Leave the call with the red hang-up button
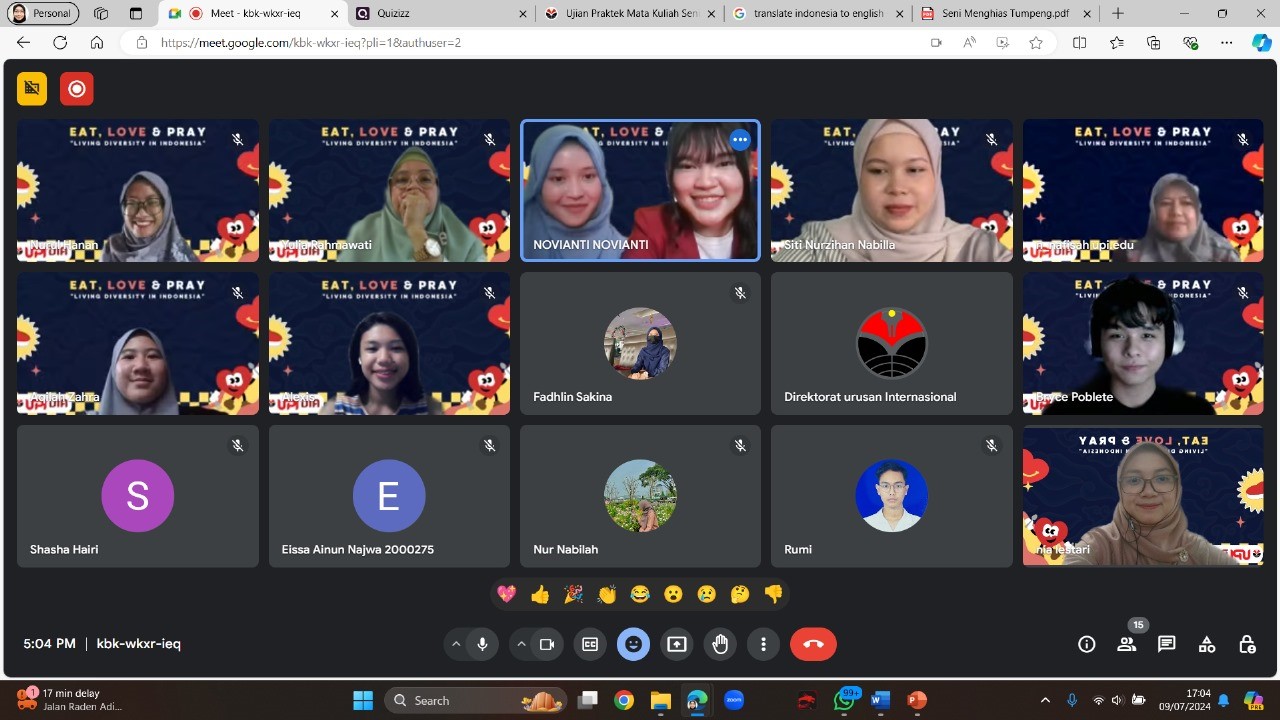This screenshot has height=720, width=1280. (x=813, y=644)
